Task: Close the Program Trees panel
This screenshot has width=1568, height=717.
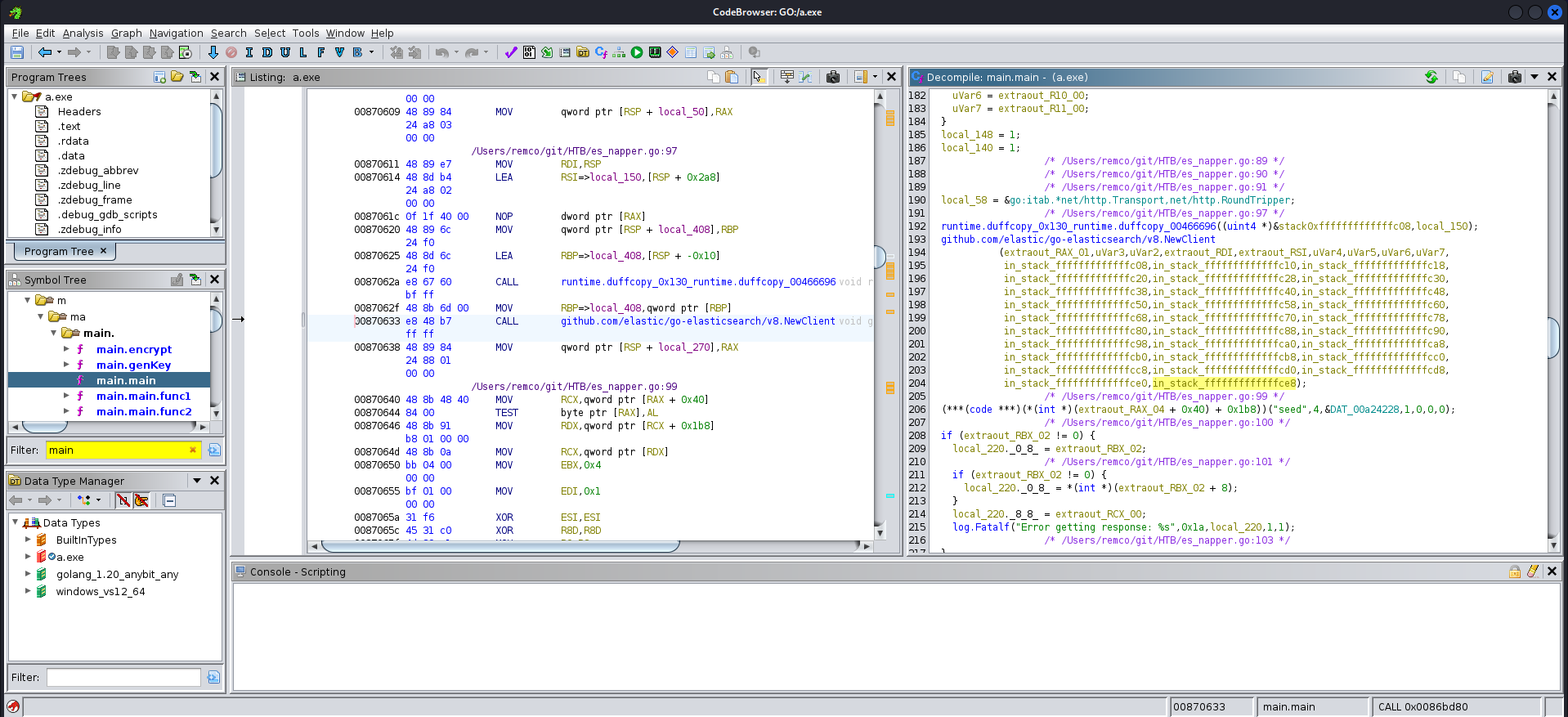Action: 214,77
